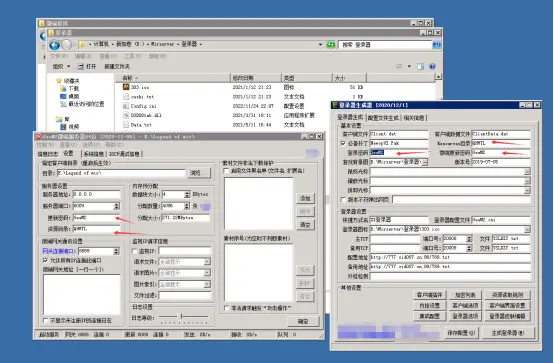Go back in the 登录器 Explorer window
The width and height of the screenshot is (554, 363).
(54, 45)
